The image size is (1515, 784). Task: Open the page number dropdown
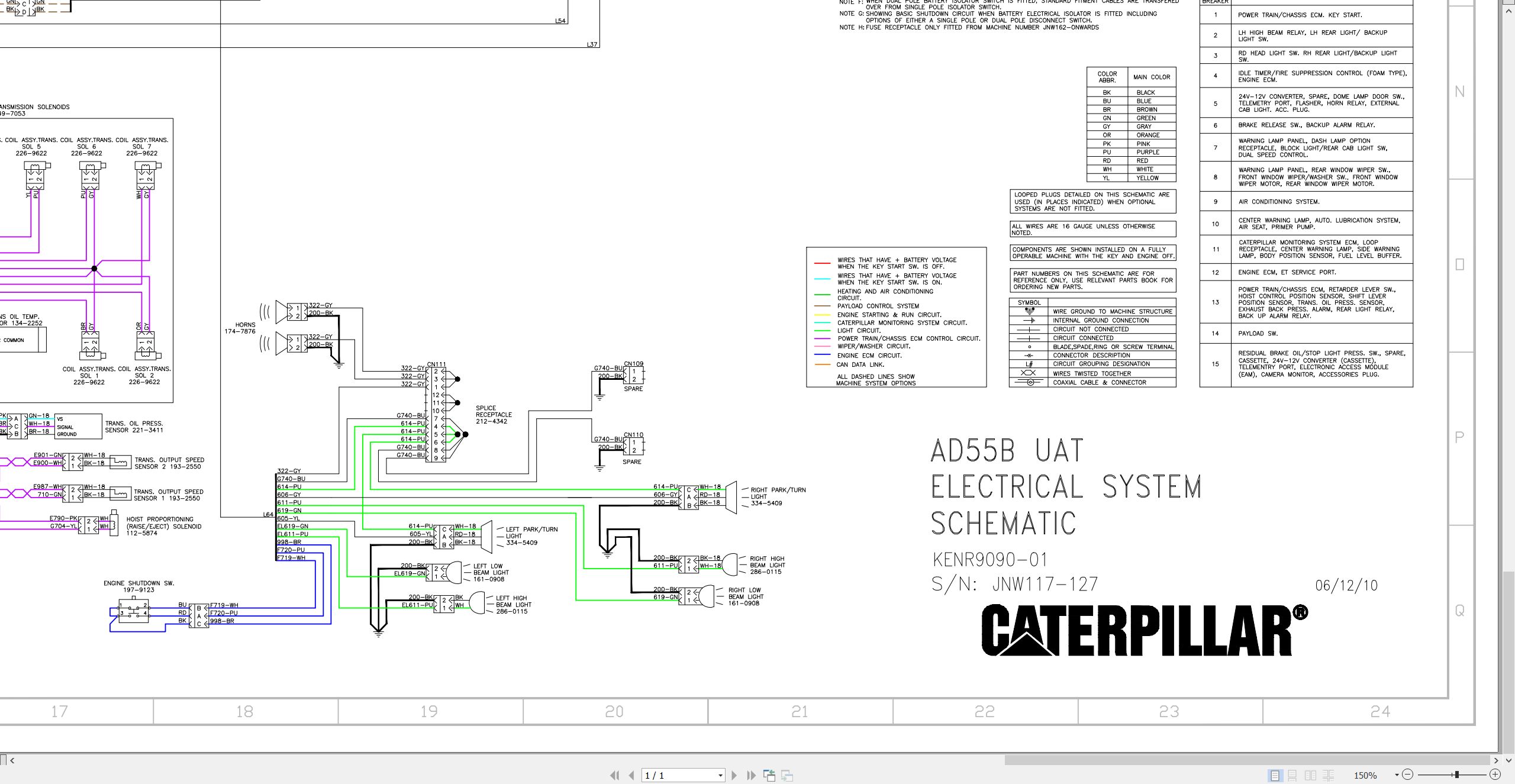(x=720, y=775)
